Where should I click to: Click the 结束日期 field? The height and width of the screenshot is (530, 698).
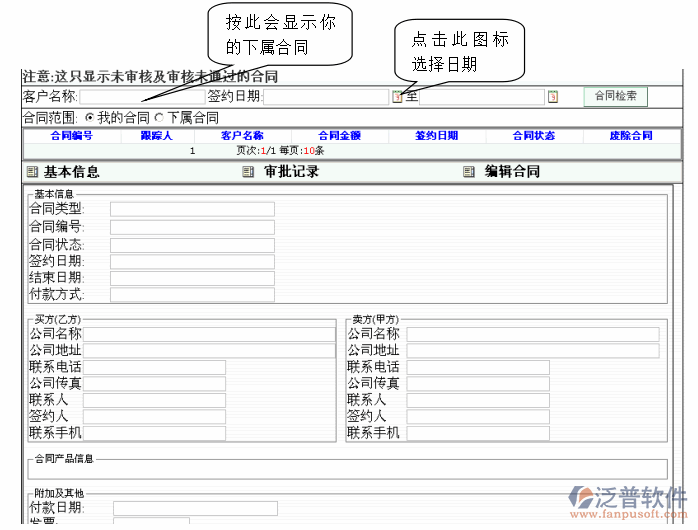coord(192,278)
